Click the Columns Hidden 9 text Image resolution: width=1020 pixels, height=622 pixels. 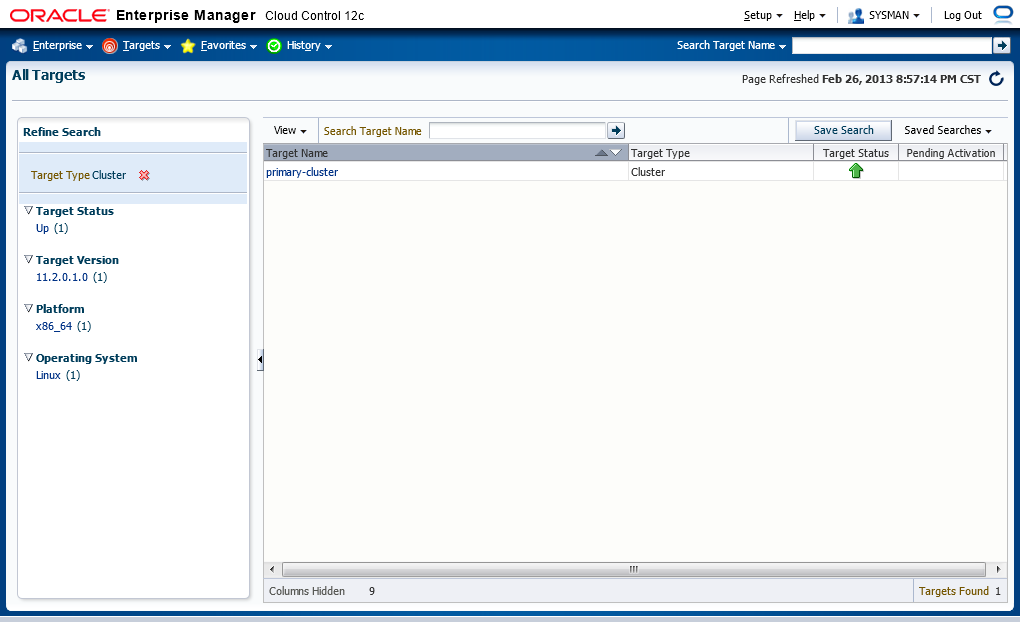321,591
